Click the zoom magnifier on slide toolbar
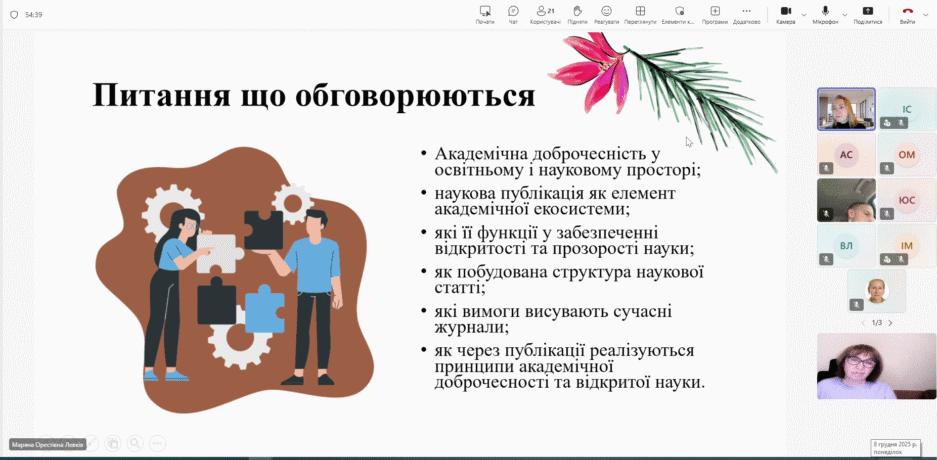 pos(135,443)
